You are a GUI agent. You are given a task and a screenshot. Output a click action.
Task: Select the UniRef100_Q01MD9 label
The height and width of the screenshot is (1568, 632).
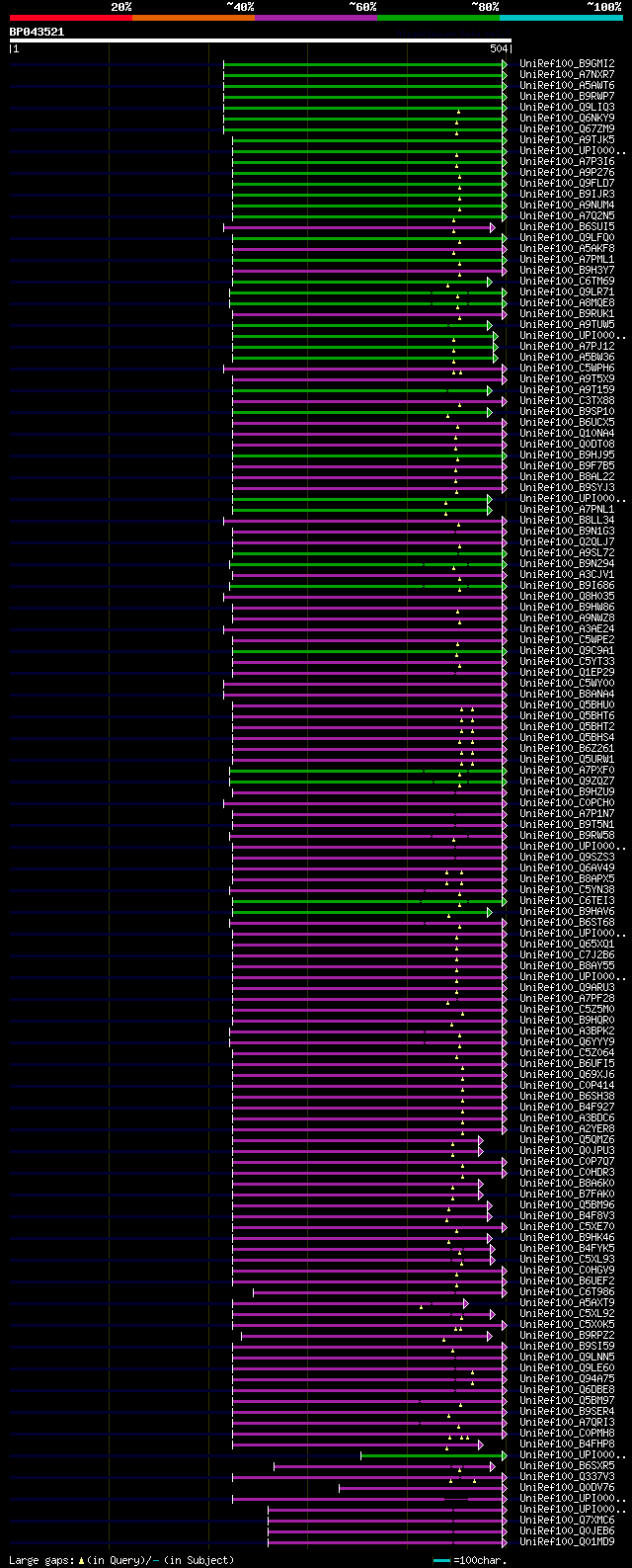[567, 1541]
